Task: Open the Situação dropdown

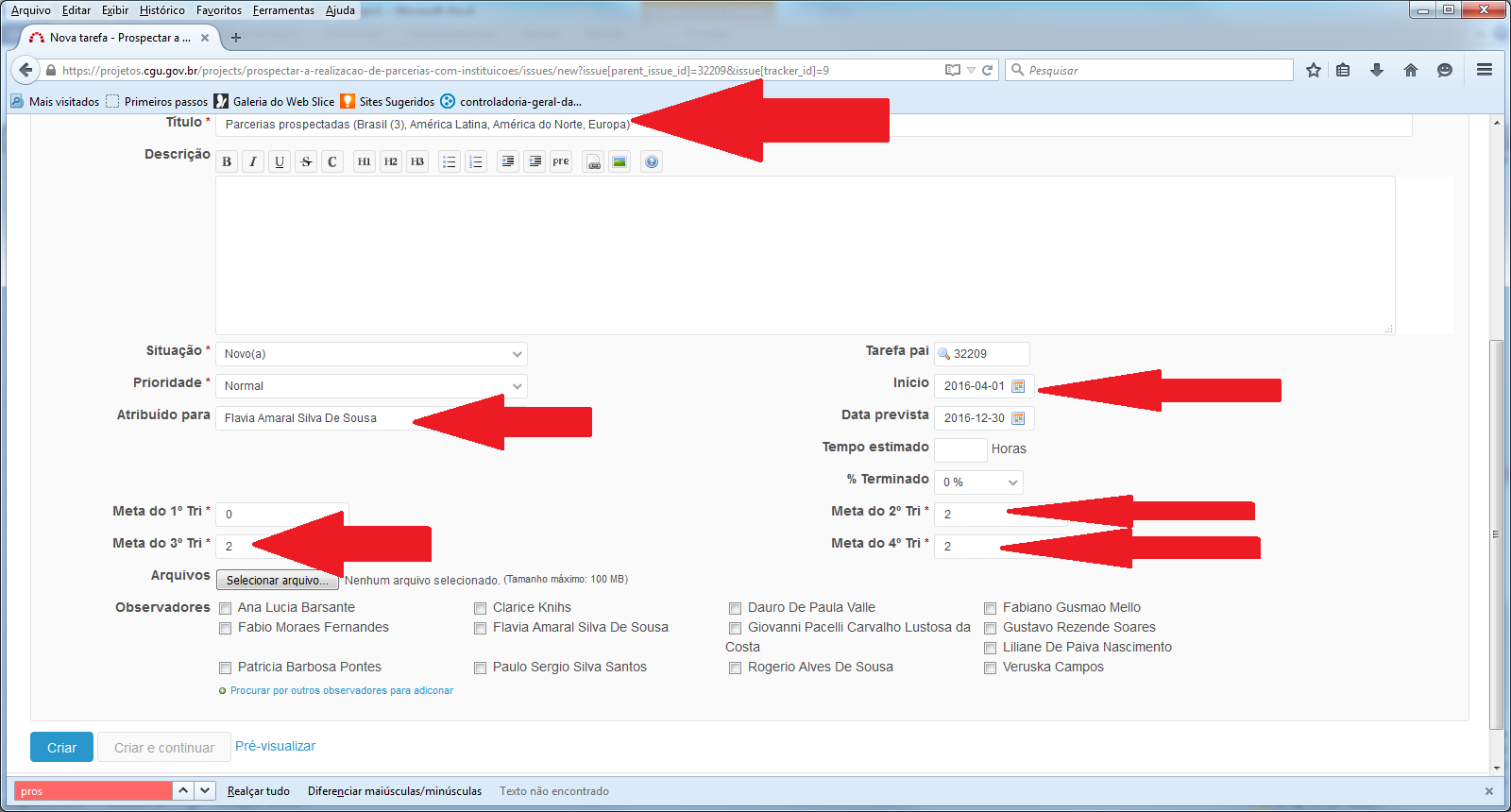Action: coord(371,354)
